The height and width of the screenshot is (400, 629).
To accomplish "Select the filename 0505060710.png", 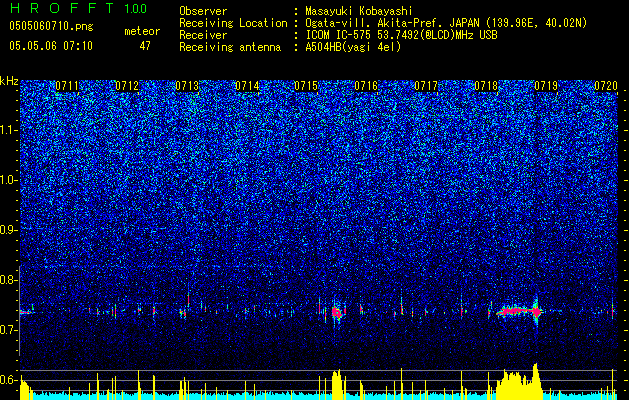I will tap(51, 27).
